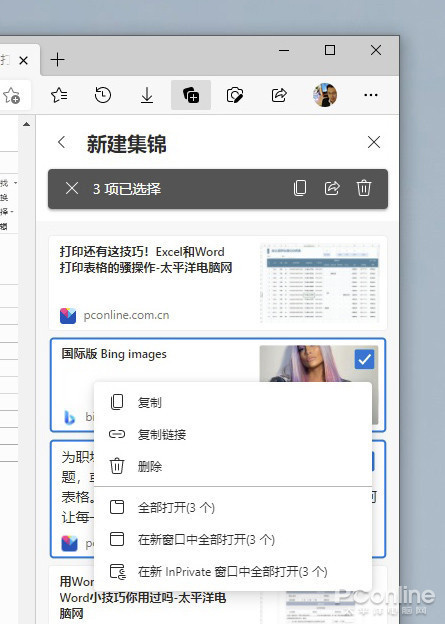445x624 pixels.
Task: Click the share icon in selection bar
Action: pos(332,188)
